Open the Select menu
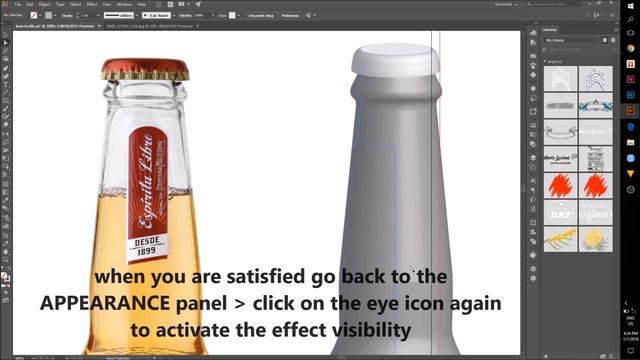 [76, 4]
